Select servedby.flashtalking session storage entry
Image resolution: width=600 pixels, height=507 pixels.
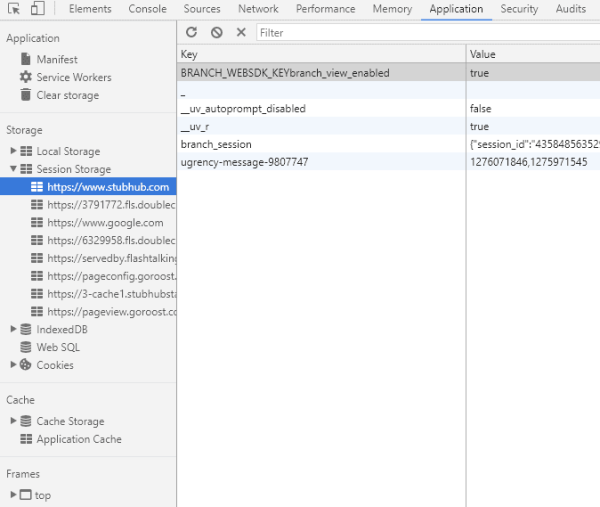(x=88, y=258)
